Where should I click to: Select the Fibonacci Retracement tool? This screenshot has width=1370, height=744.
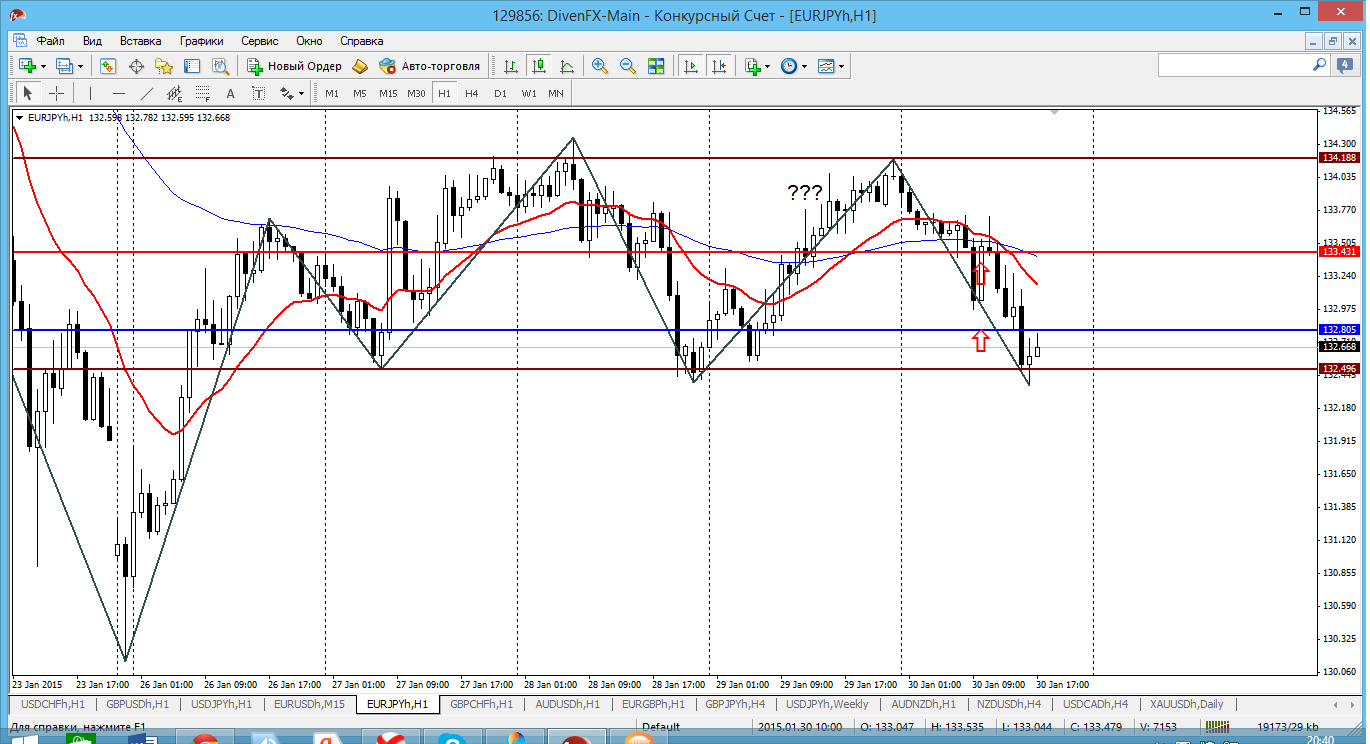pyautogui.click(x=203, y=93)
